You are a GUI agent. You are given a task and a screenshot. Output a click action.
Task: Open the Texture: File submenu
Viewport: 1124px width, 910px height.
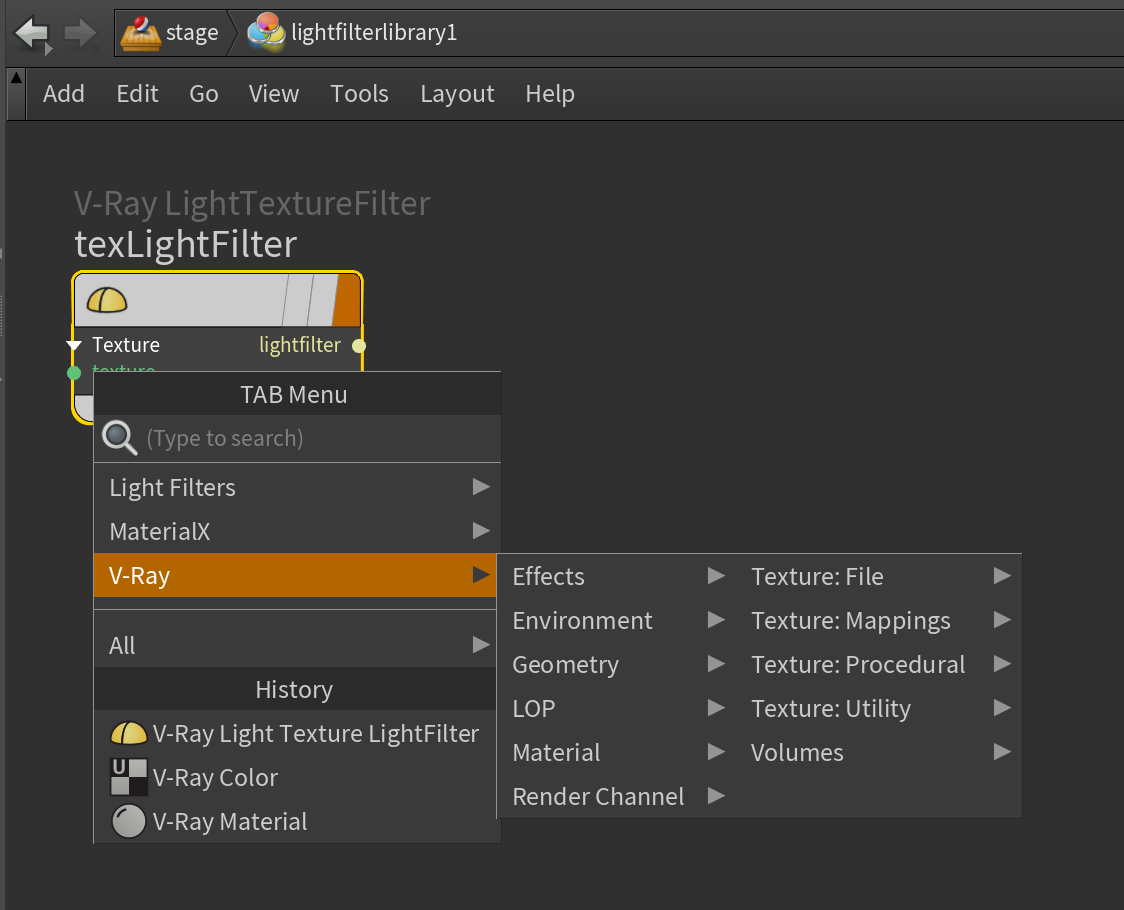click(880, 576)
